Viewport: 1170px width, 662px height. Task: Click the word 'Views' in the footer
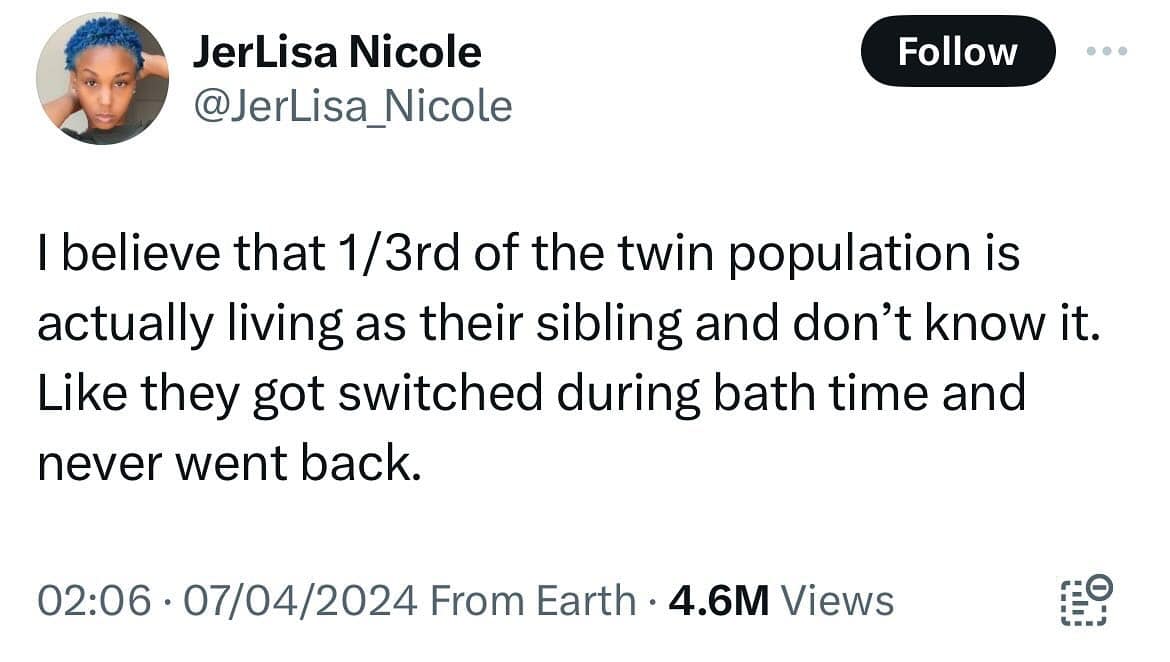[x=836, y=601]
